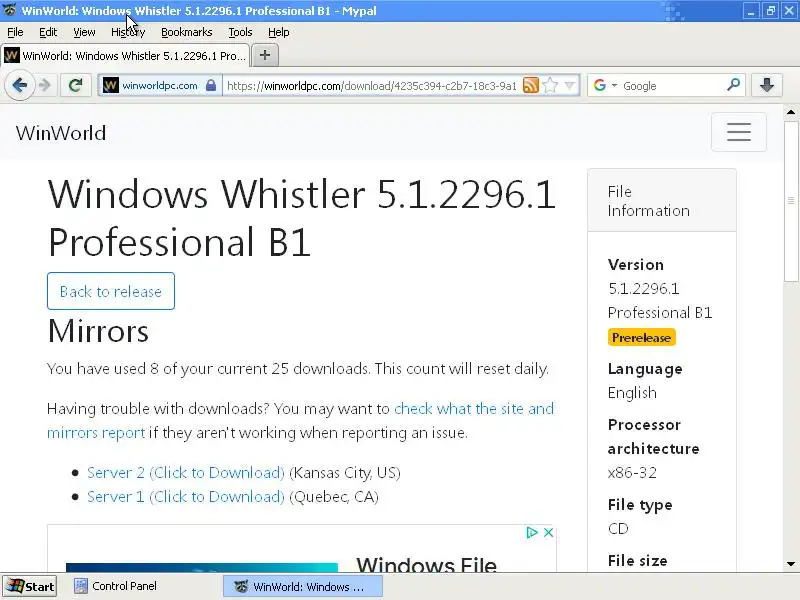Download from Server 1 Quebec

coord(186,496)
